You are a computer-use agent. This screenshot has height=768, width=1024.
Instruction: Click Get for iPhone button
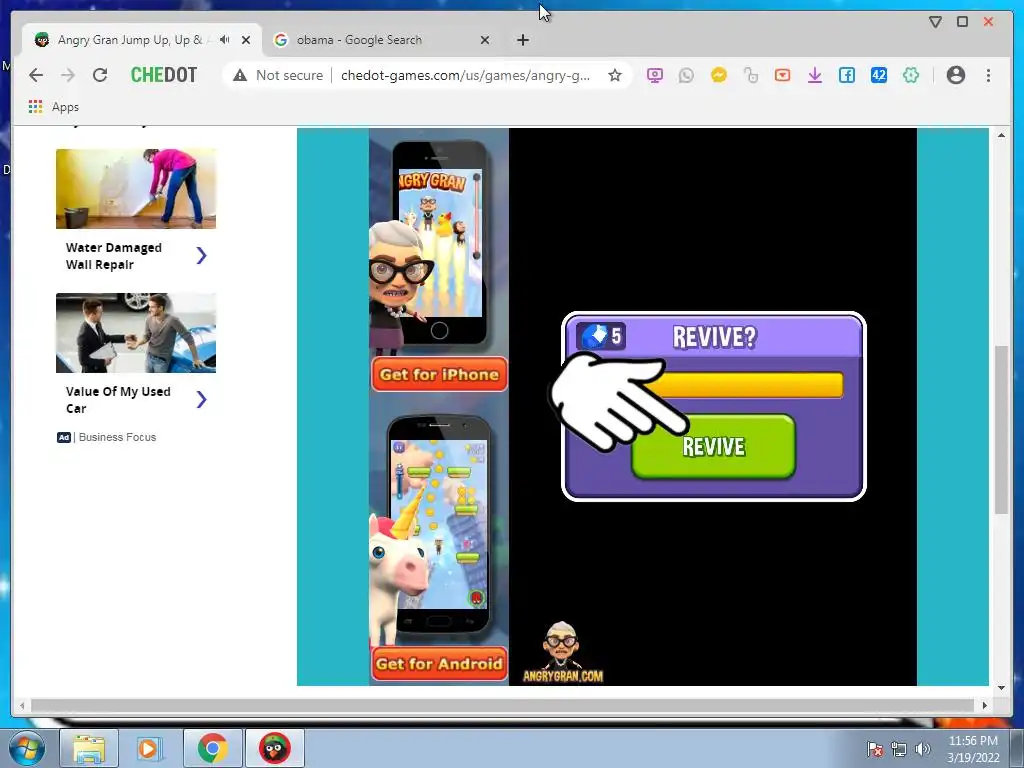pos(439,374)
